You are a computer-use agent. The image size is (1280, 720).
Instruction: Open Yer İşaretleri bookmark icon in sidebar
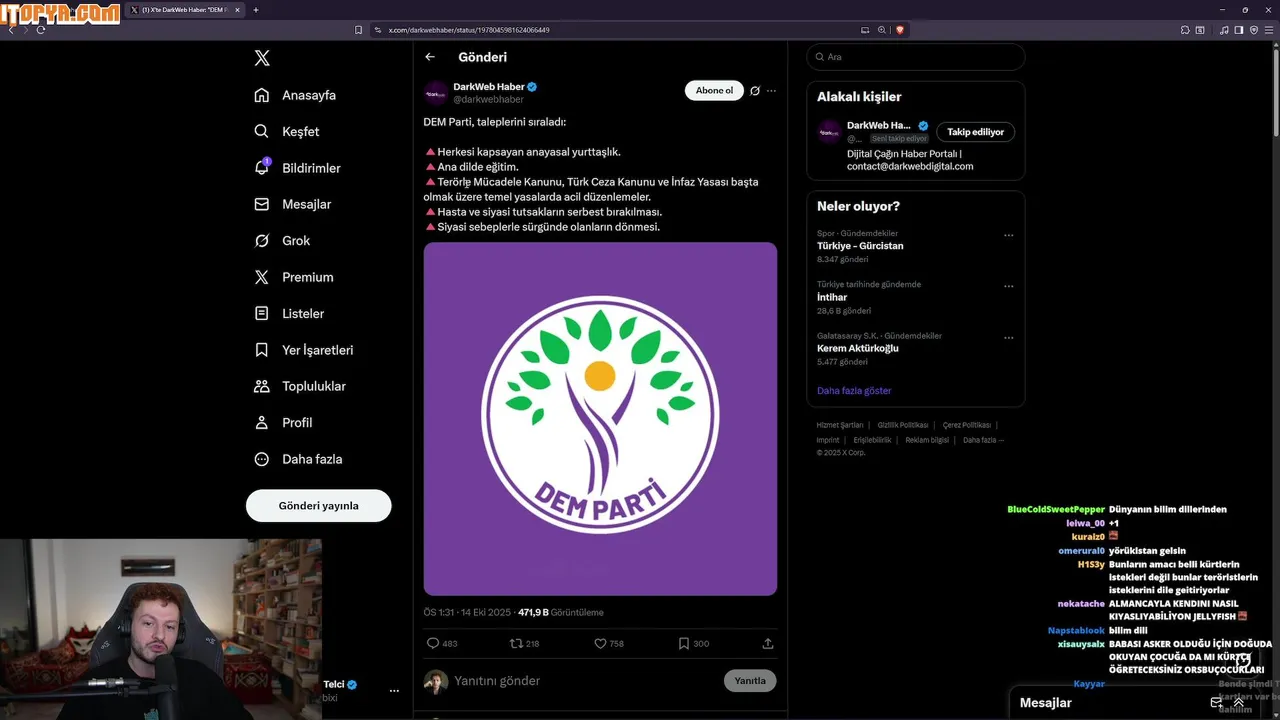tap(261, 350)
